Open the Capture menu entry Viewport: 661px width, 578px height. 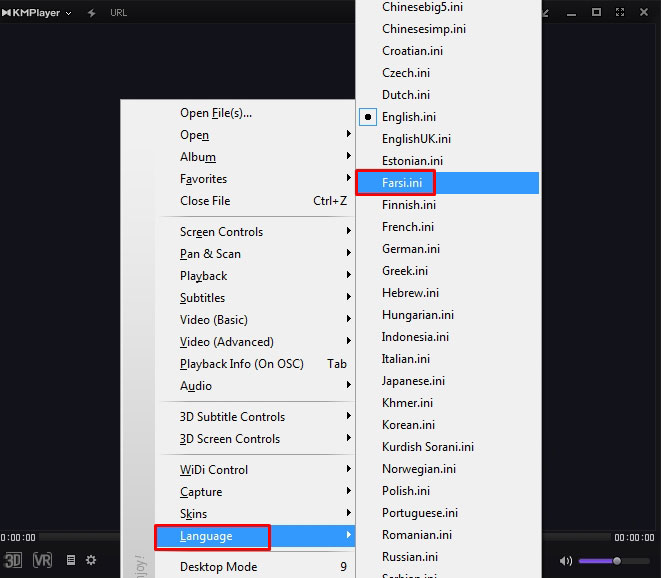(255, 492)
